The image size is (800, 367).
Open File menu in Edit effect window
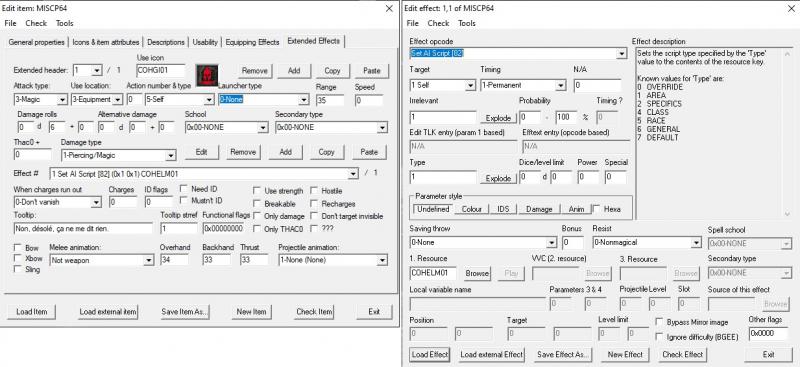pos(413,23)
